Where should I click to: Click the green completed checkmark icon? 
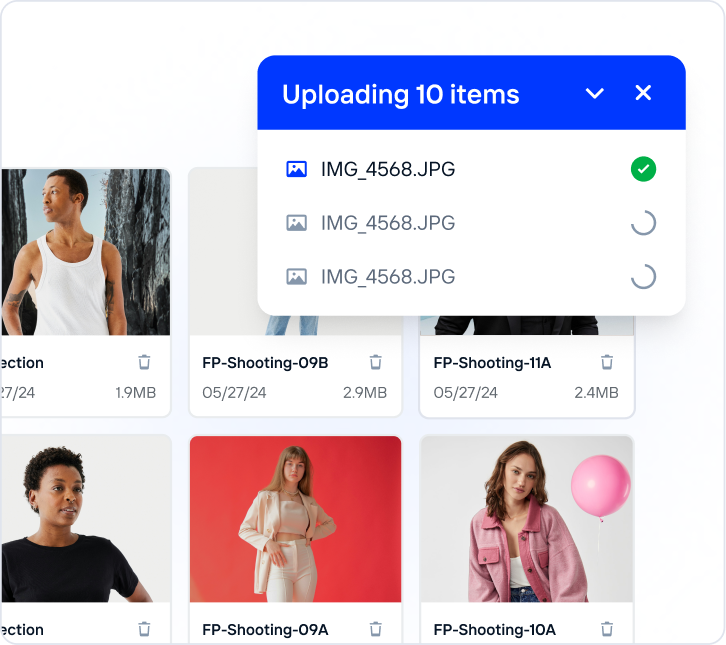[x=643, y=169]
